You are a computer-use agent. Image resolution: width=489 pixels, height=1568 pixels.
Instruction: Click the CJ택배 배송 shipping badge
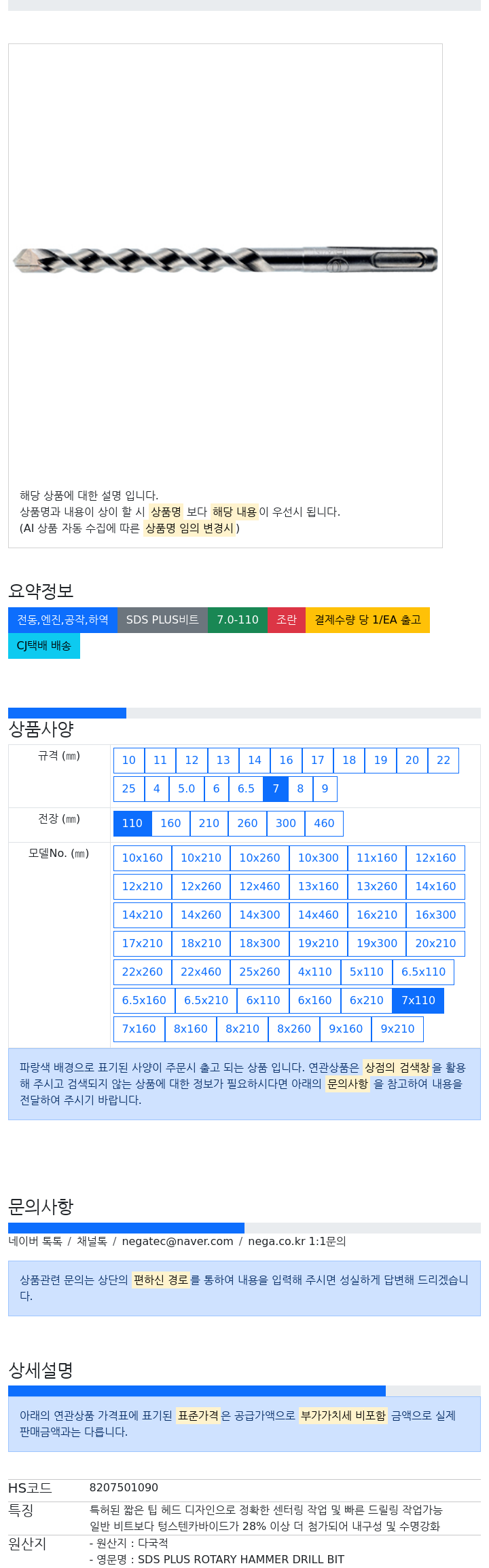pos(44,646)
